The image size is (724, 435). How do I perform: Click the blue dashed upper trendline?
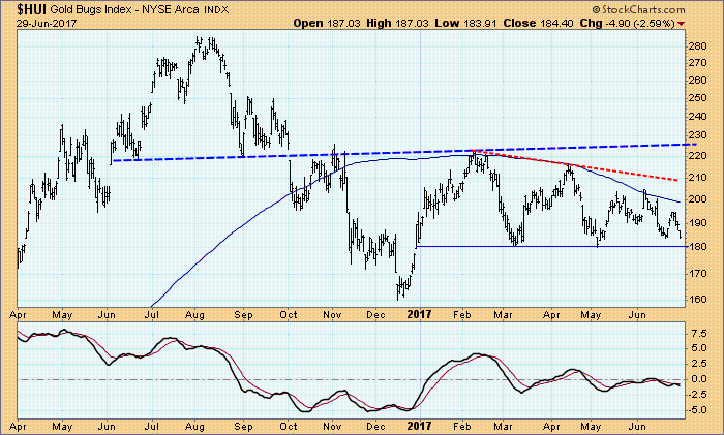(x=400, y=154)
